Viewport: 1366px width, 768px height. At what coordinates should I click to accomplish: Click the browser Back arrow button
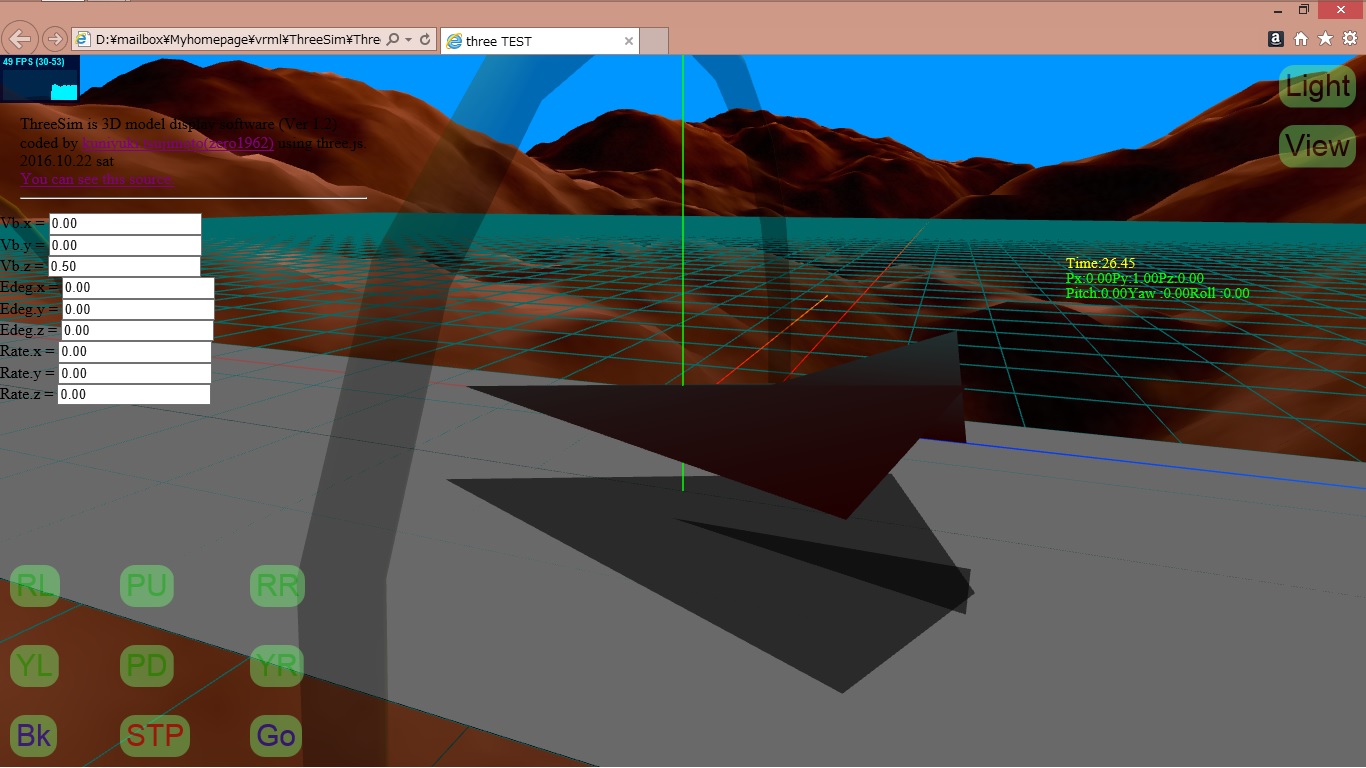pyautogui.click(x=20, y=40)
